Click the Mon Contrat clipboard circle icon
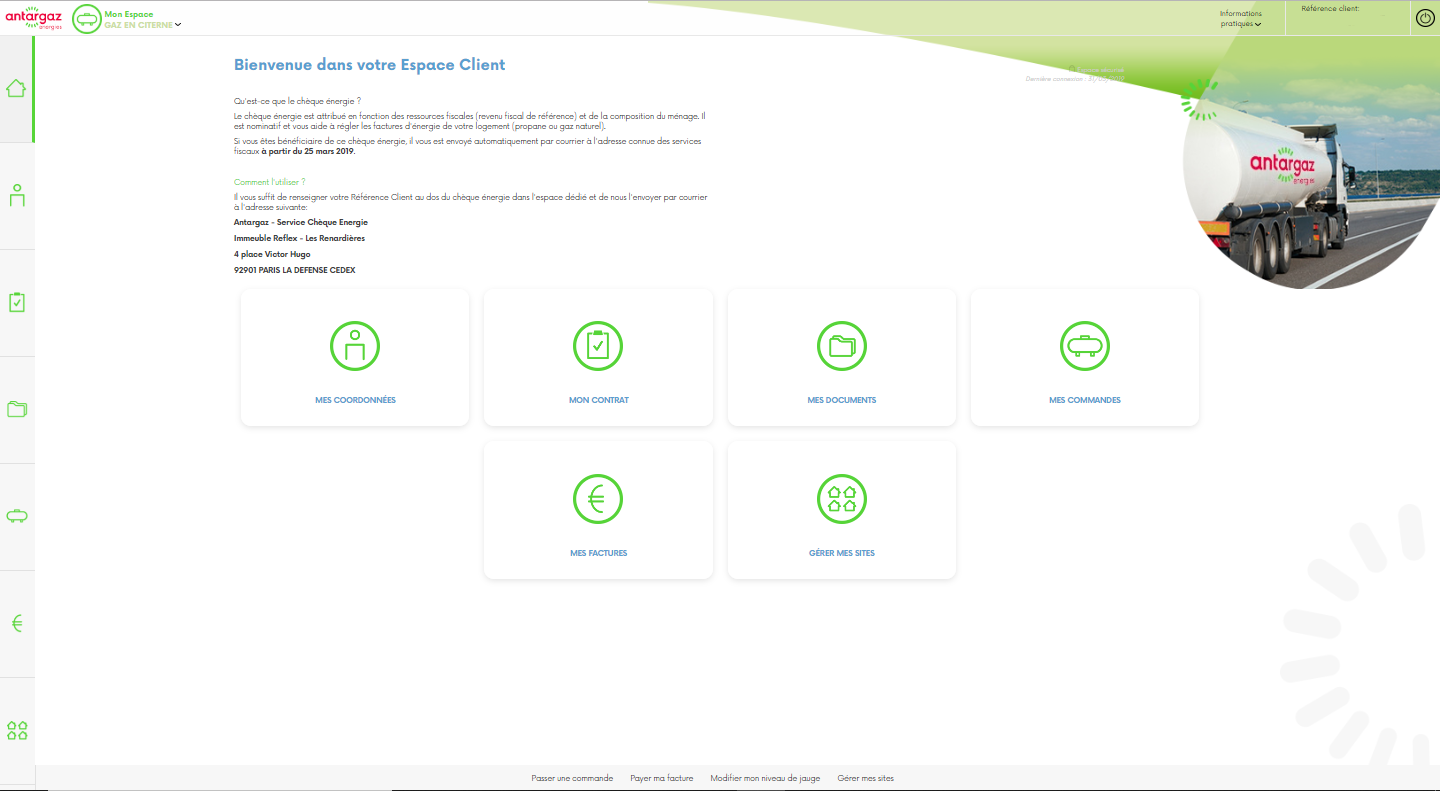This screenshot has height=791, width=1440. (598, 346)
